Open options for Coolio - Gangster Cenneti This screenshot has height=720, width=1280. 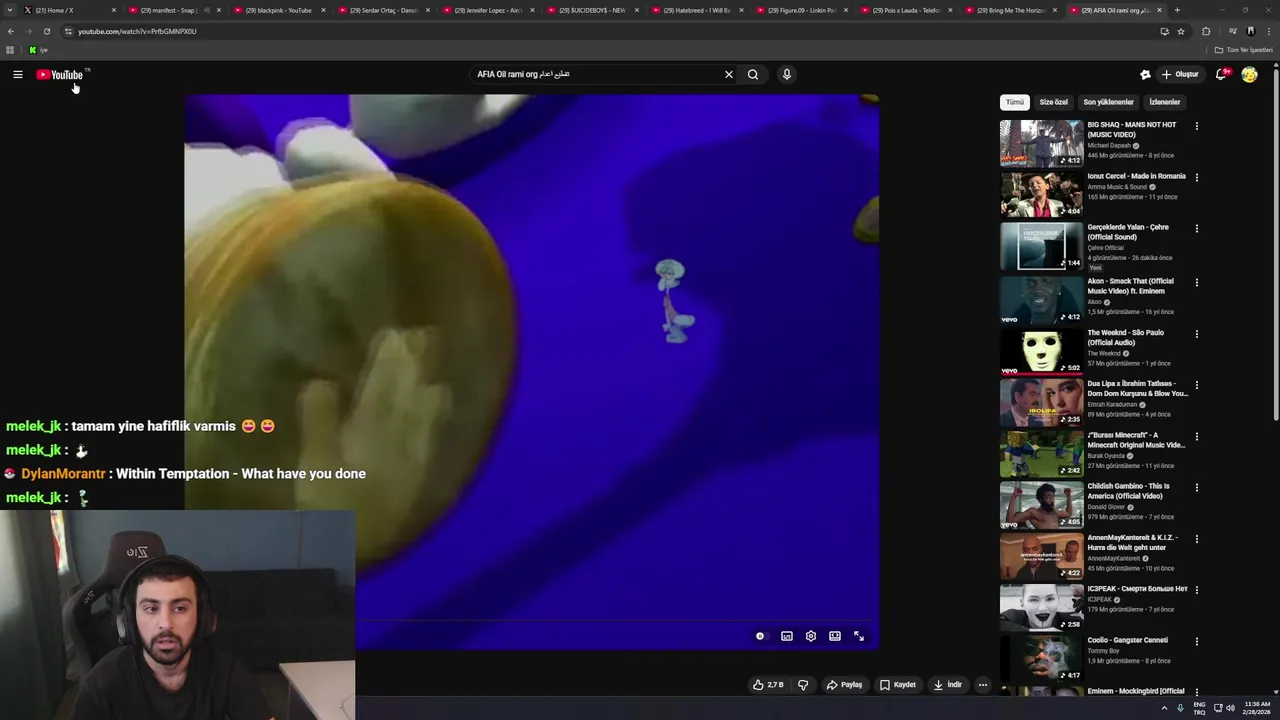point(1196,641)
